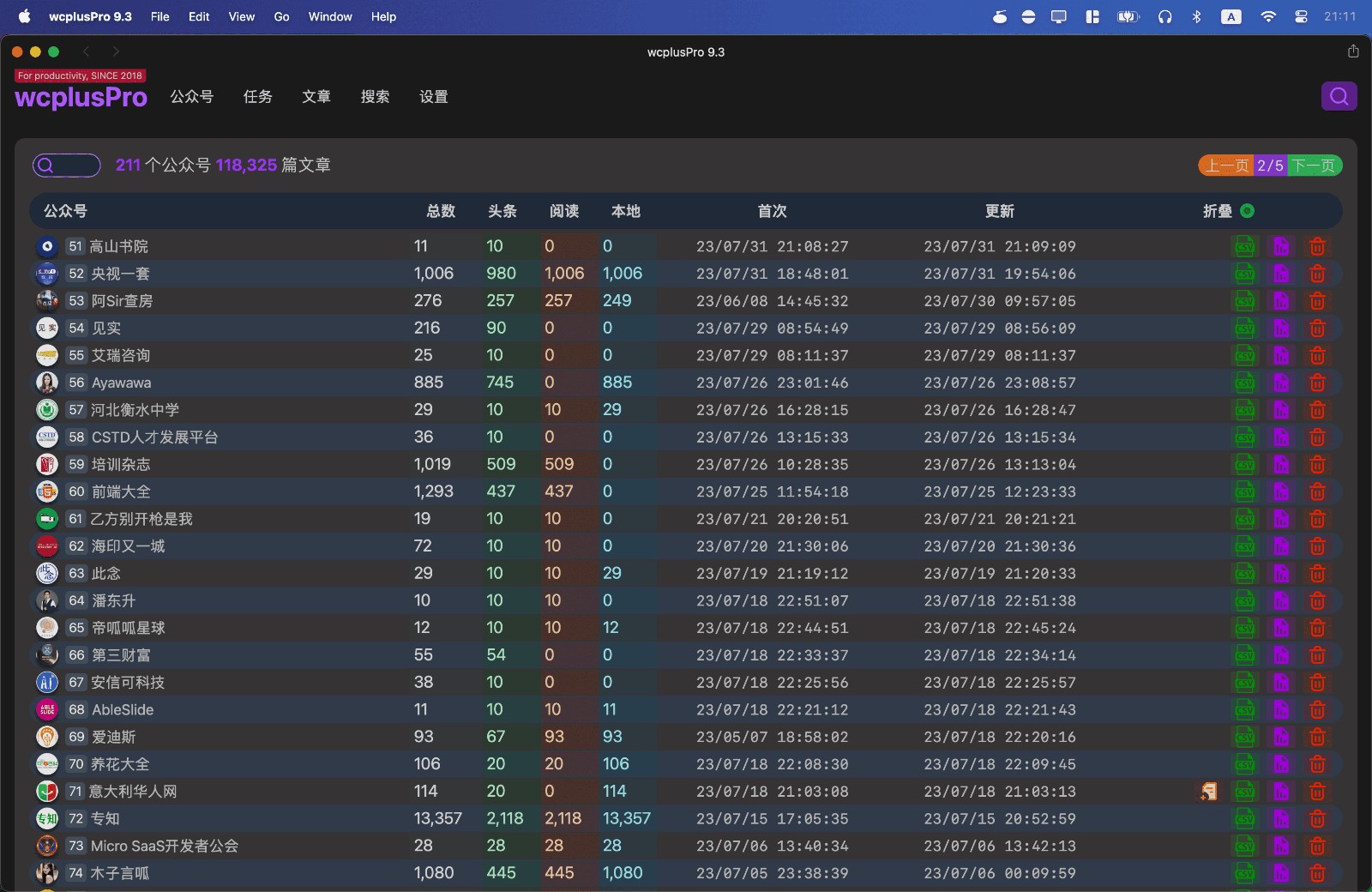
Task: Sort by the 更新 column header
Action: pyautogui.click(x=999, y=211)
